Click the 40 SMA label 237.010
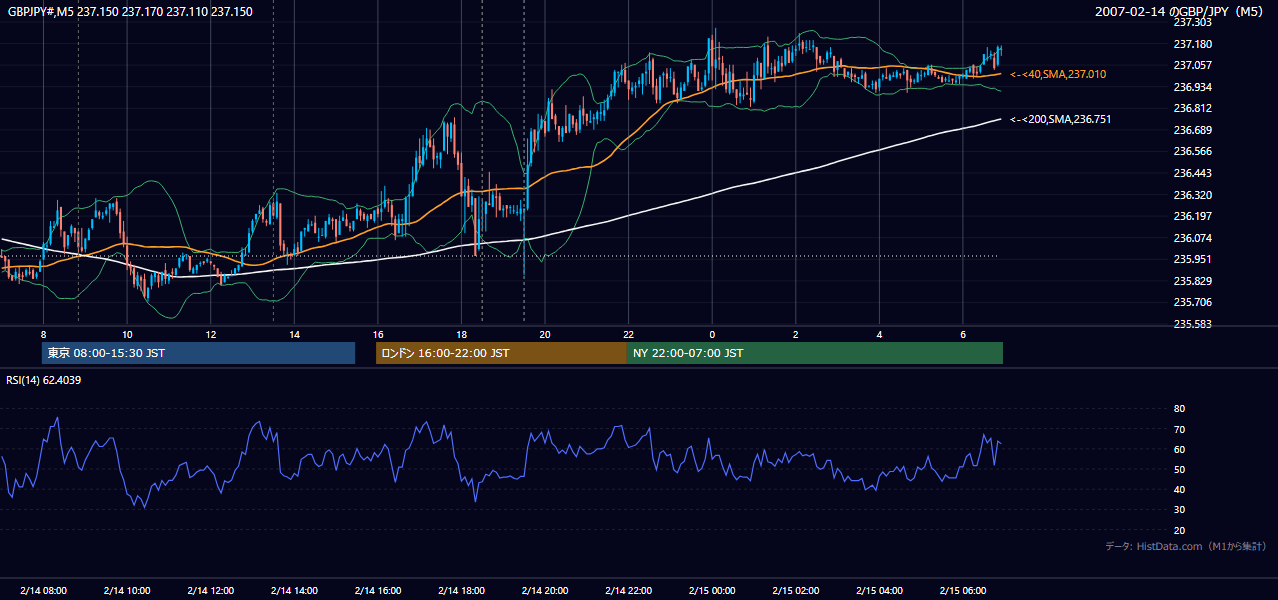 [x=1058, y=74]
